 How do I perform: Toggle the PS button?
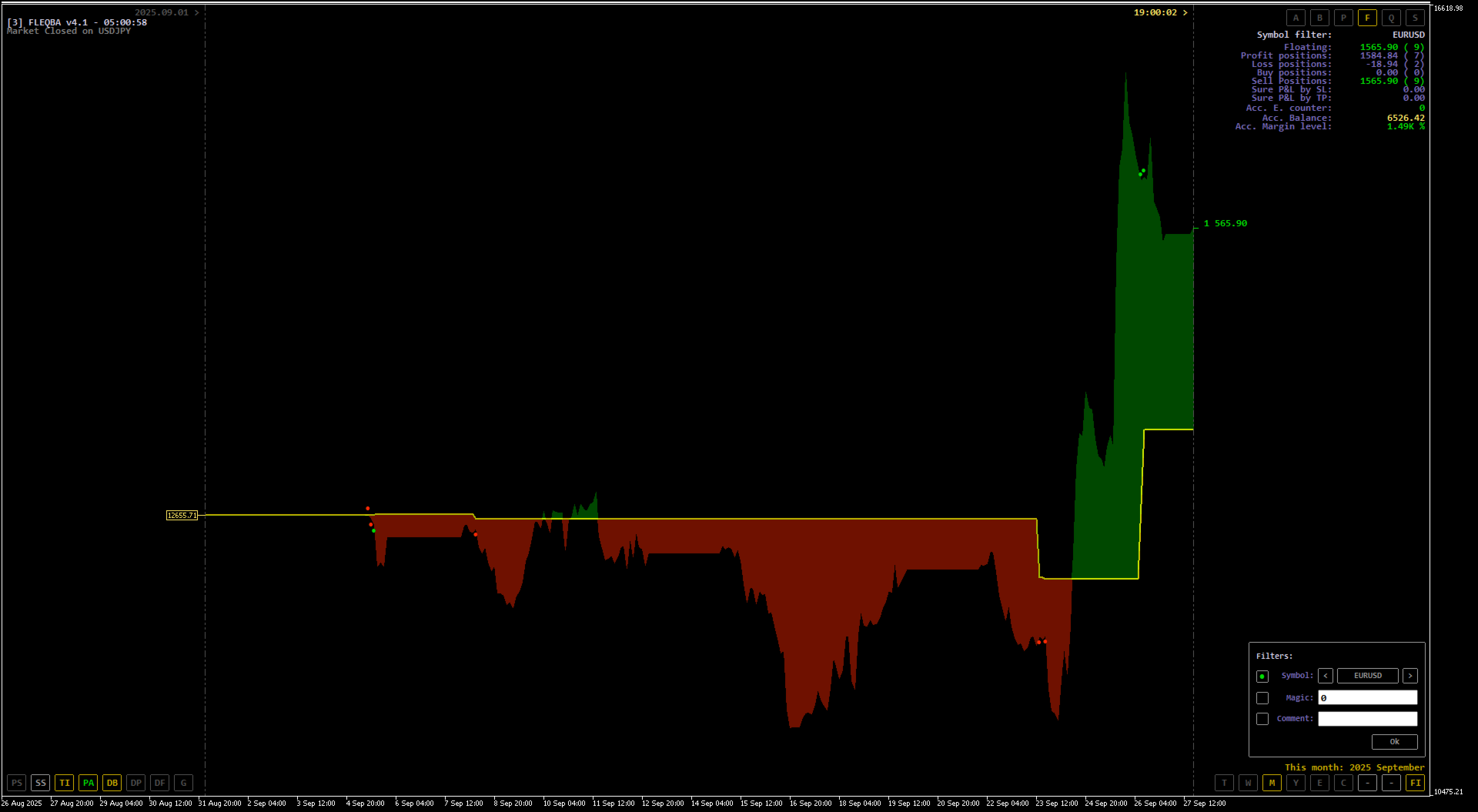coord(17,783)
